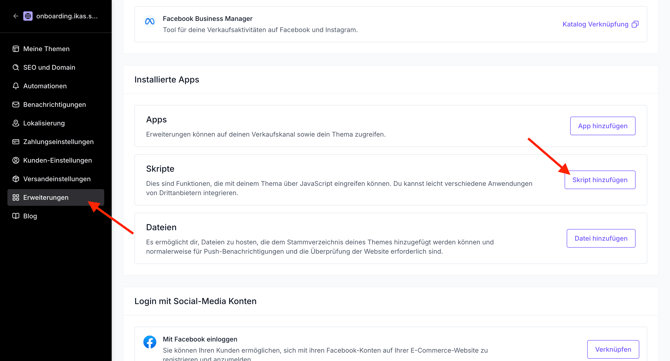
Task: Click the Facebook logo beside Mit Facebook einloggen
Action: tap(150, 342)
